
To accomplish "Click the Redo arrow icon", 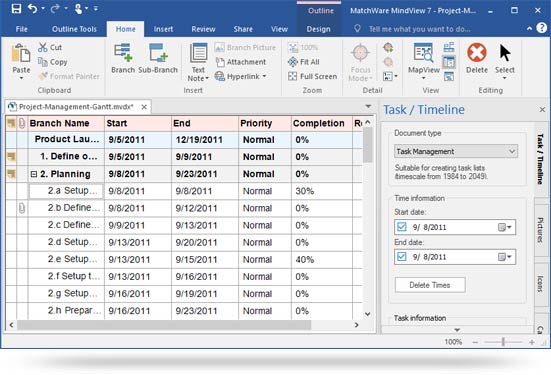I will (55, 8).
